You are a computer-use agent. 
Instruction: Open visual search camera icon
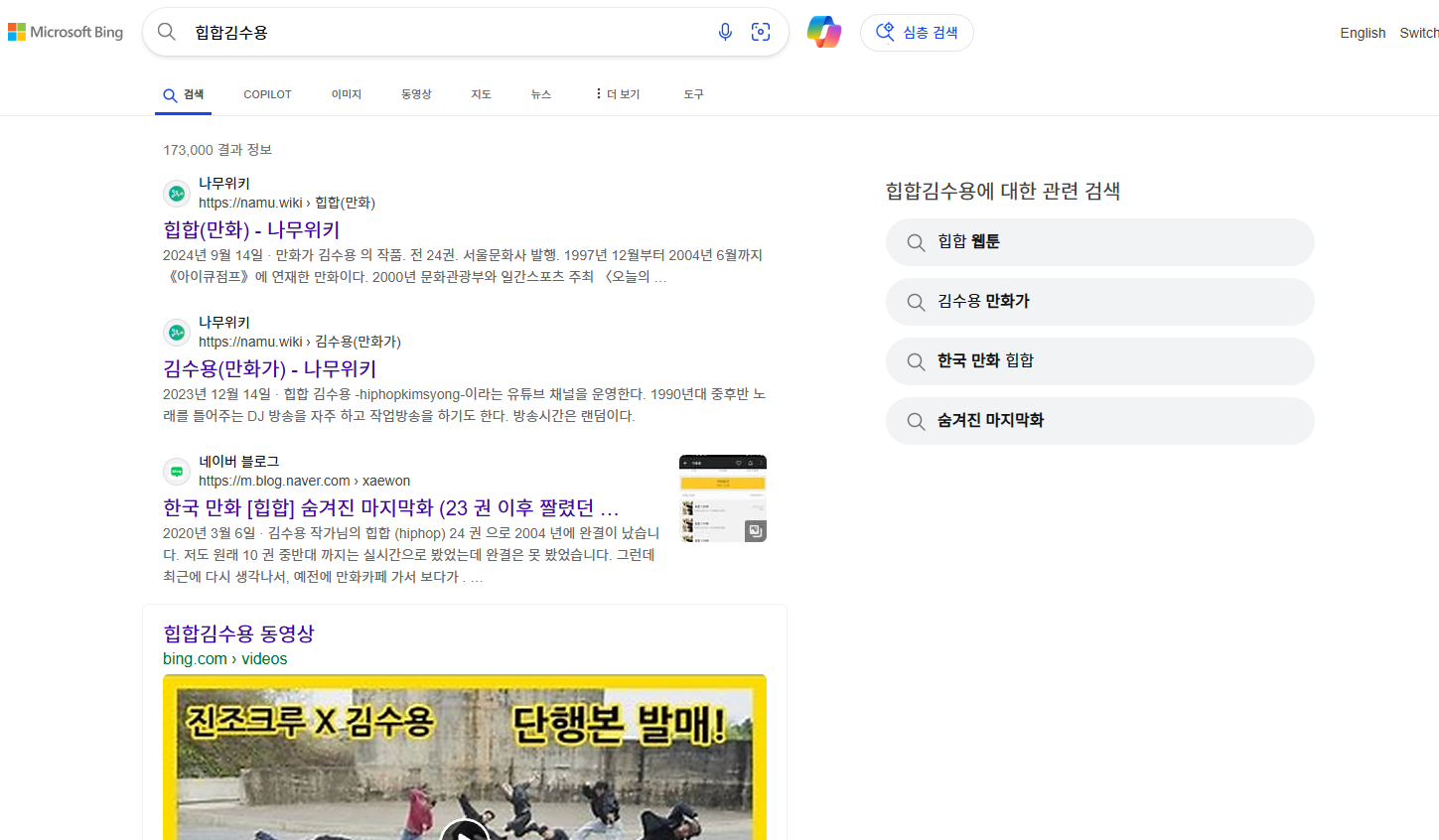761,32
